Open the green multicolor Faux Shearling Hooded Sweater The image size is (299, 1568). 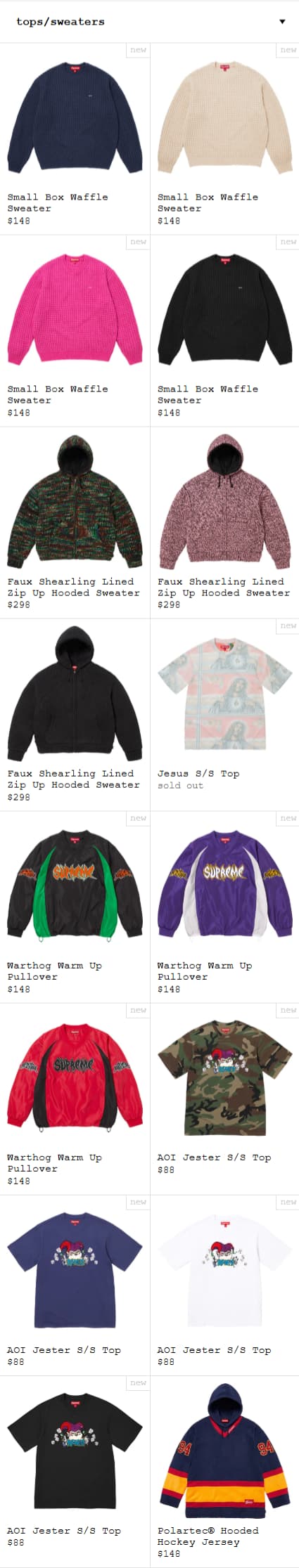(x=75, y=501)
